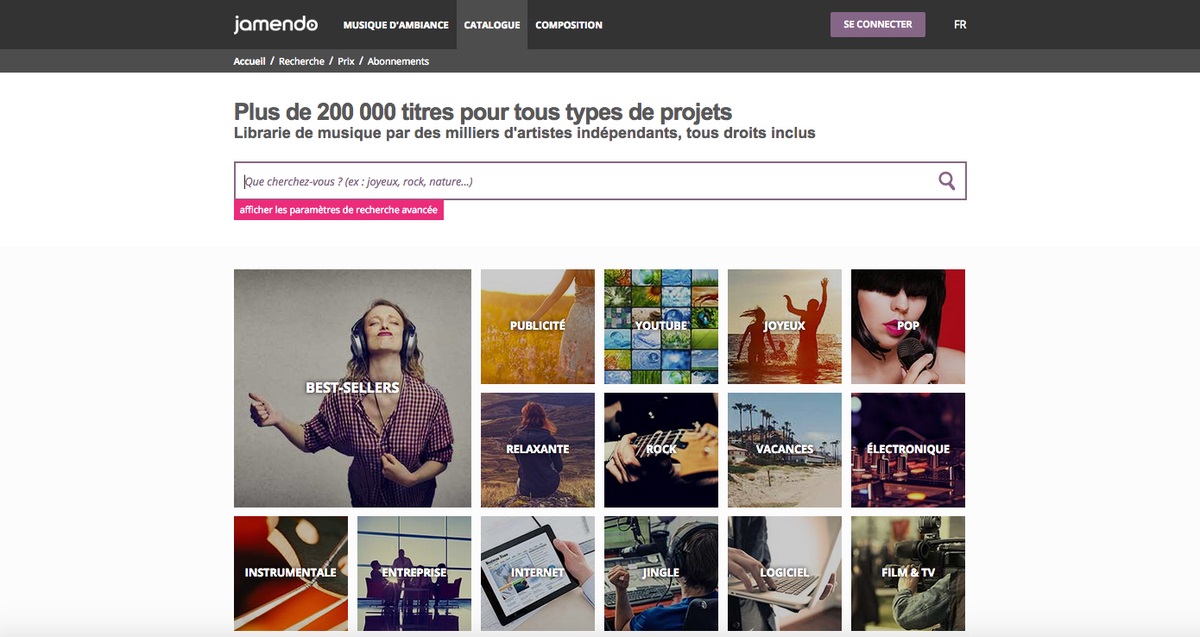This screenshot has width=1200, height=637.
Task: Open the Internet category tile
Action: [538, 573]
